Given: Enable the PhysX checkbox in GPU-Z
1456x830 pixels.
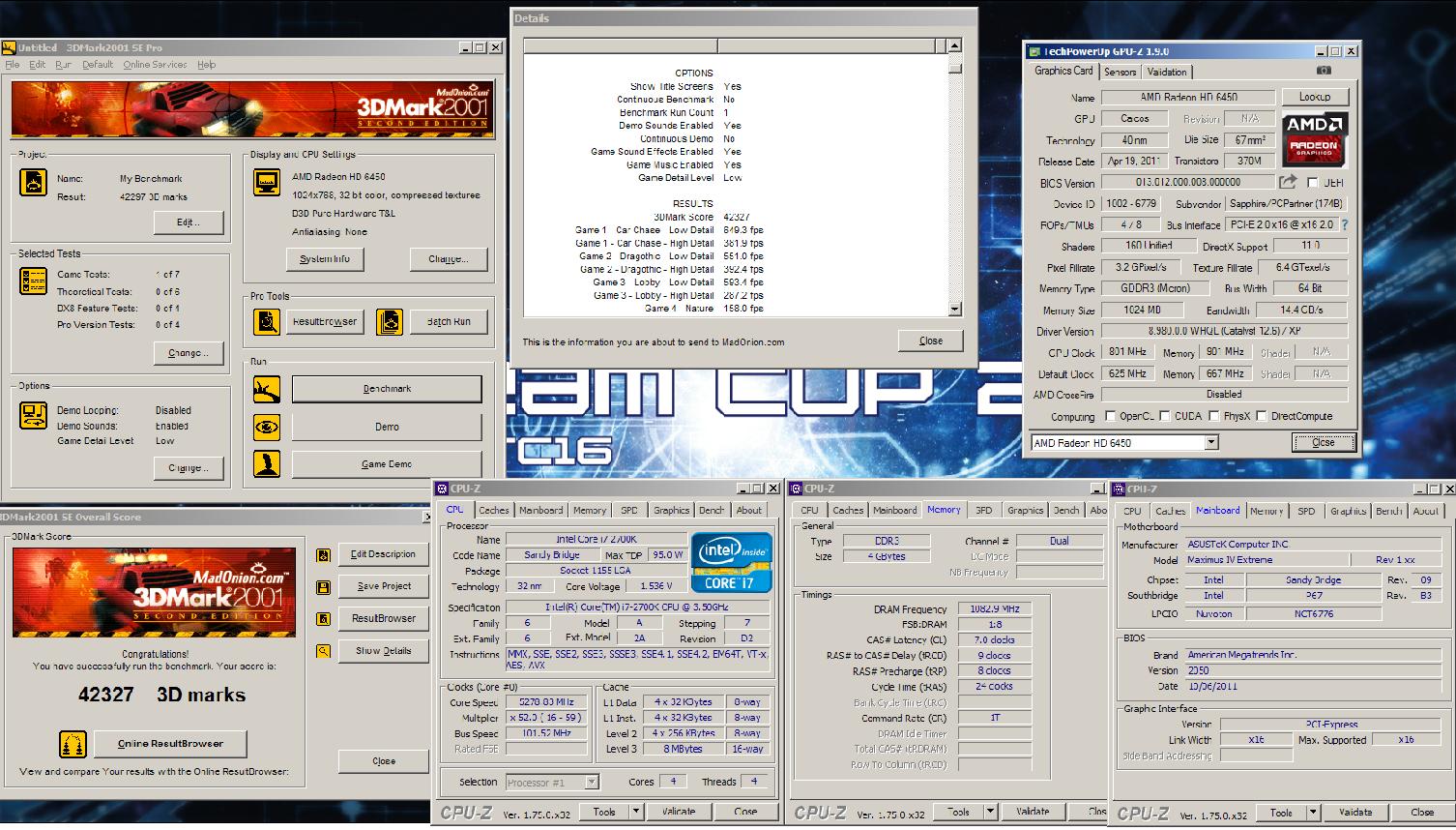Looking at the screenshot, I should [x=1213, y=416].
